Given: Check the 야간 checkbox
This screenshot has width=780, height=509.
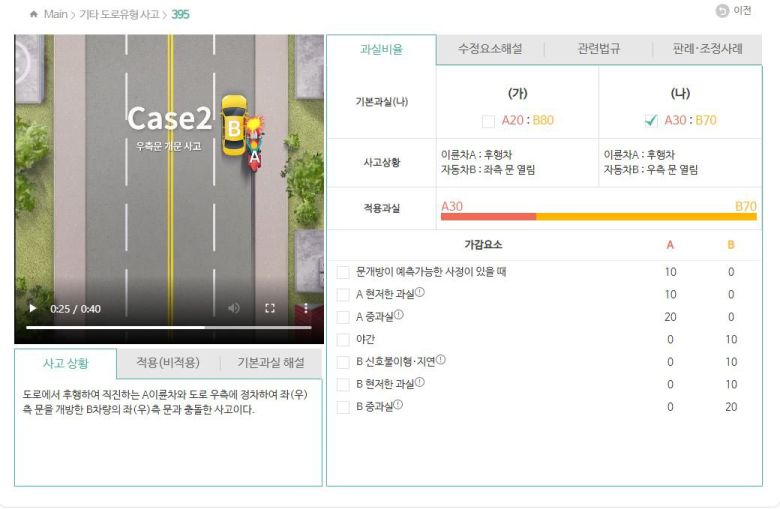Looking at the screenshot, I should tap(343, 339).
